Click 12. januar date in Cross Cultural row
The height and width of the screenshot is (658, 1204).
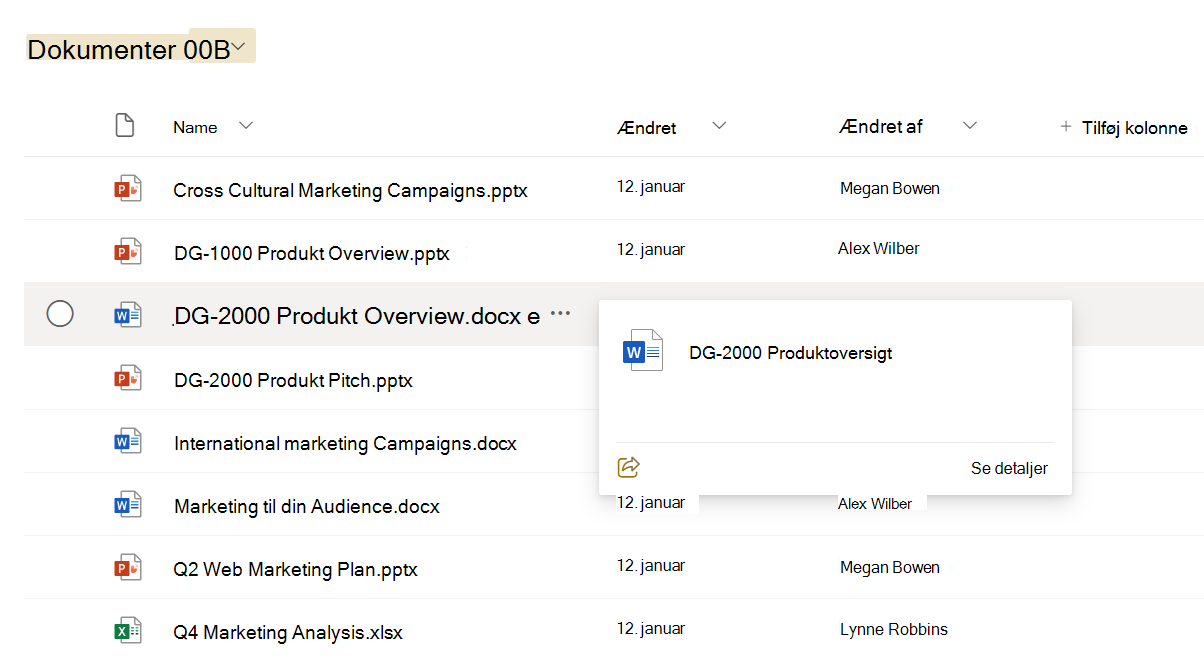click(651, 186)
